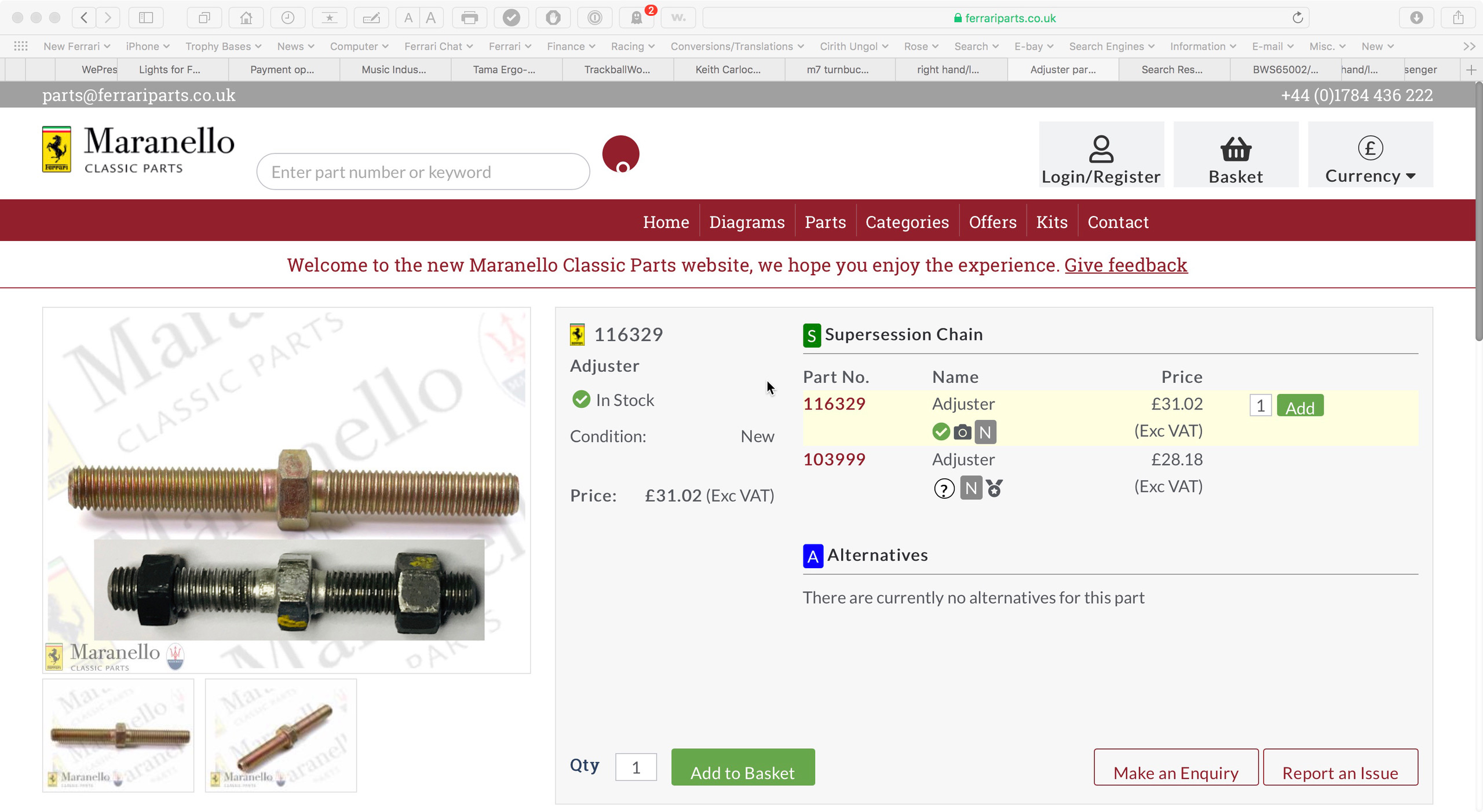Open the Categories menu item

tap(907, 222)
